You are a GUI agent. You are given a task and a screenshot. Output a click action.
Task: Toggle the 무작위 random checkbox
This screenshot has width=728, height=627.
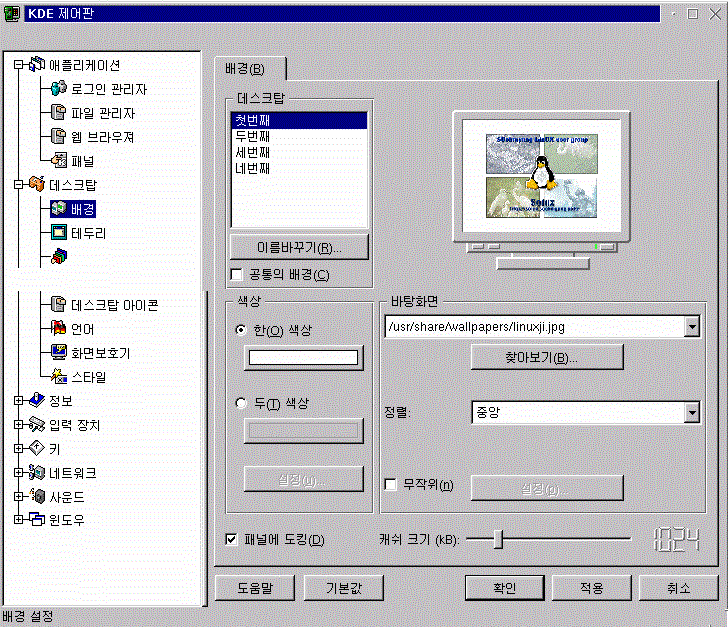click(x=391, y=484)
